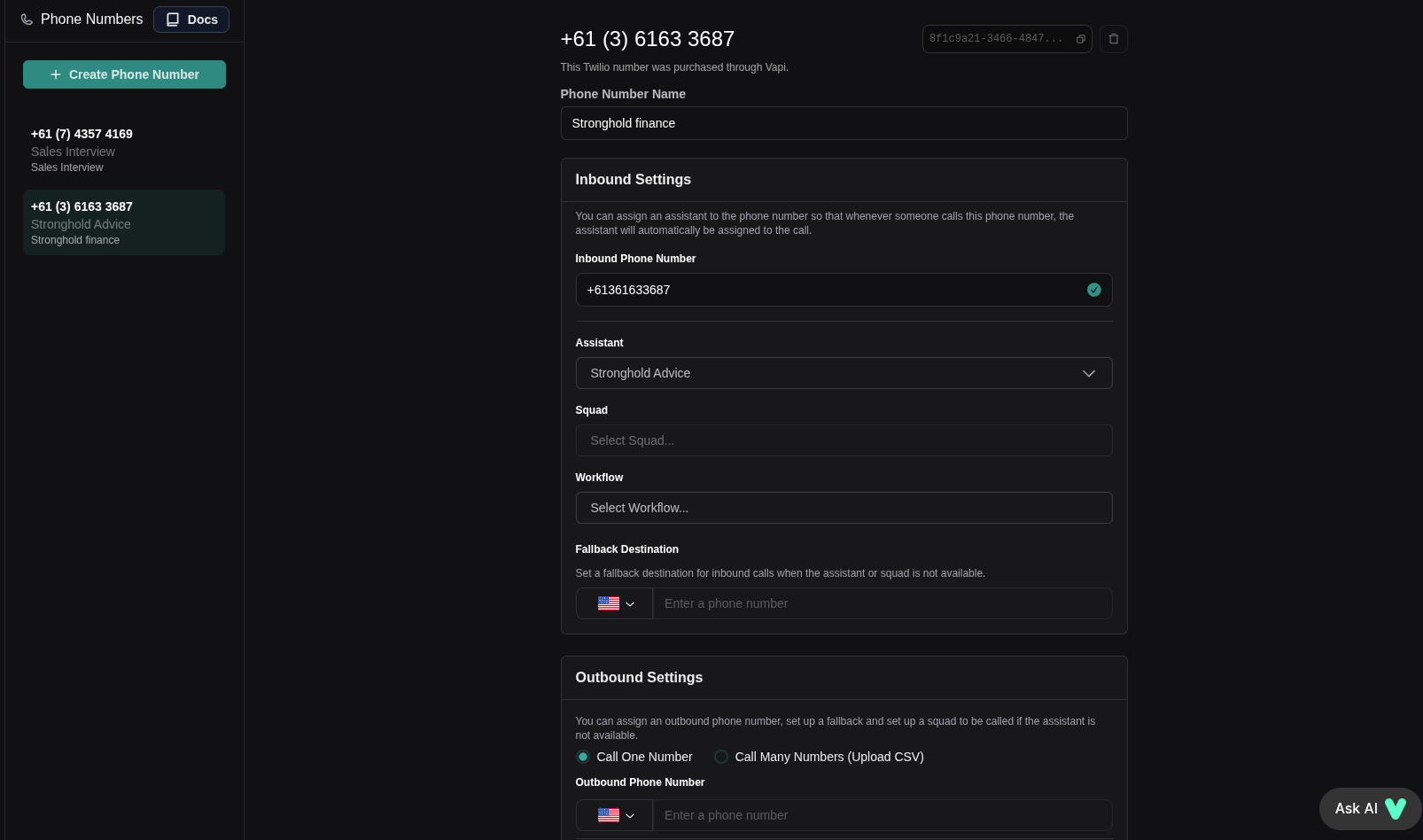Click the trash delete phone number icon

coord(1114,39)
